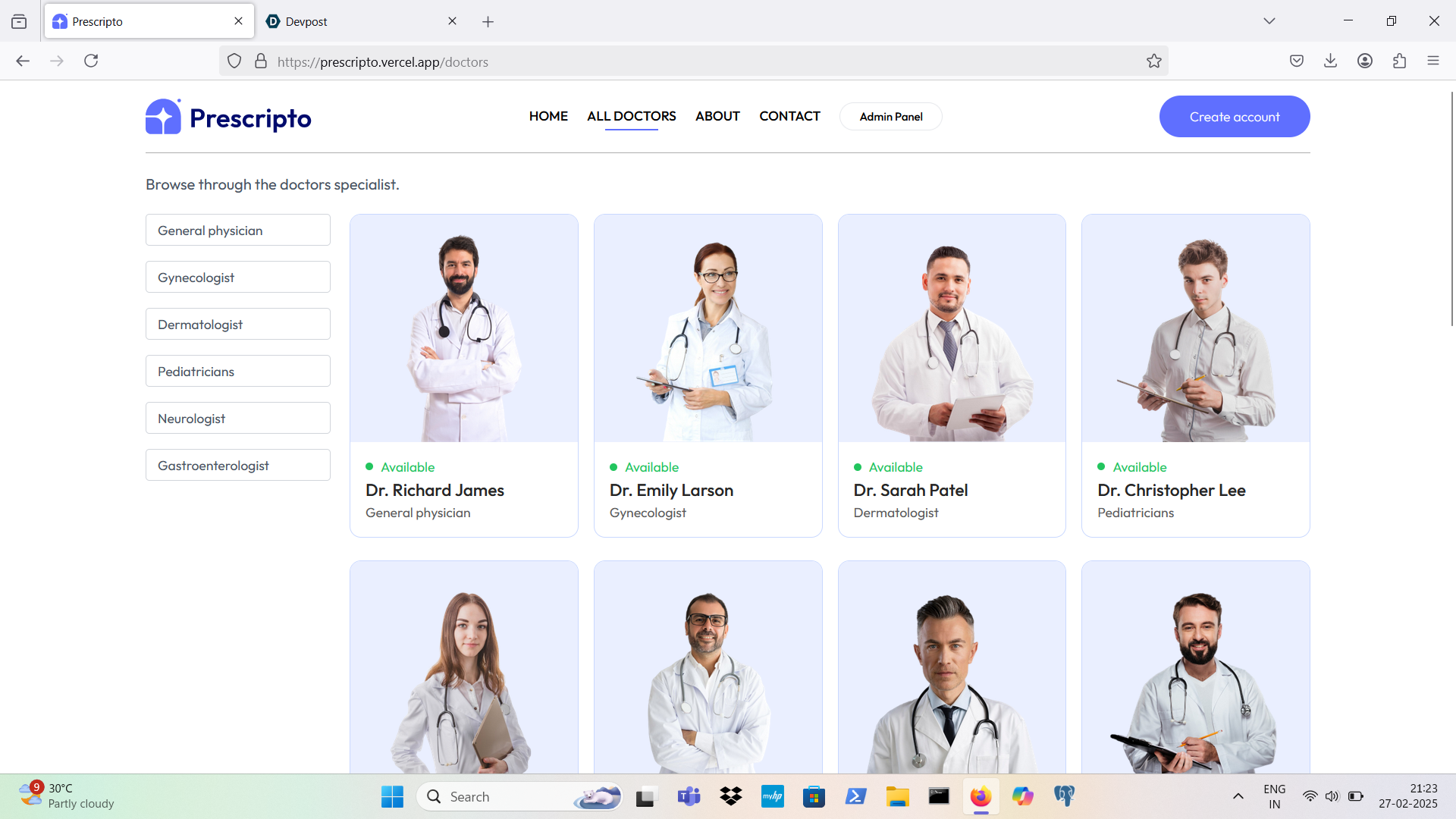The width and height of the screenshot is (1456, 819).
Task: Click the Save to Pocket icon
Action: coord(1297,61)
